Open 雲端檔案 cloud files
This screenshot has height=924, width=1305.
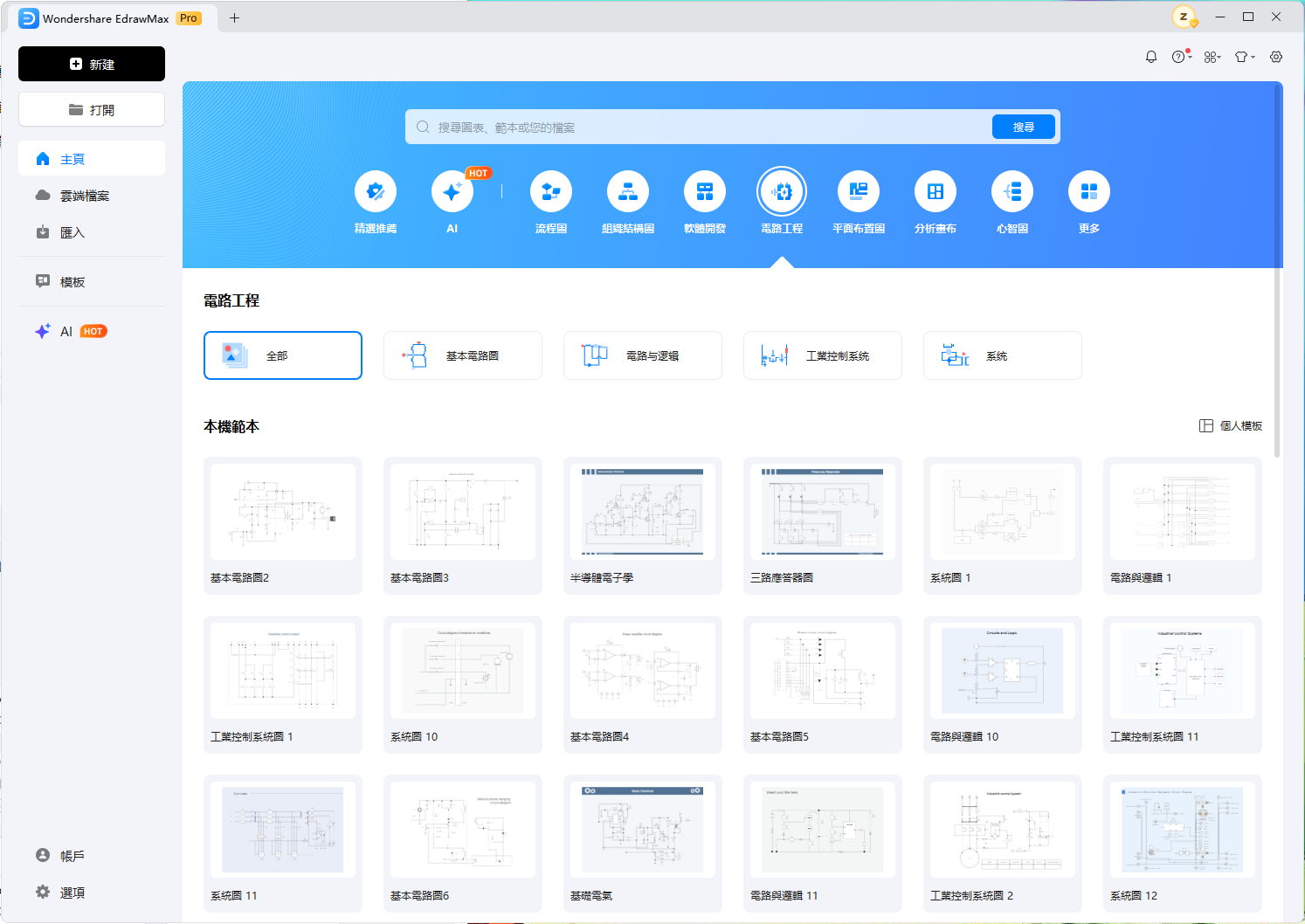tap(92, 195)
